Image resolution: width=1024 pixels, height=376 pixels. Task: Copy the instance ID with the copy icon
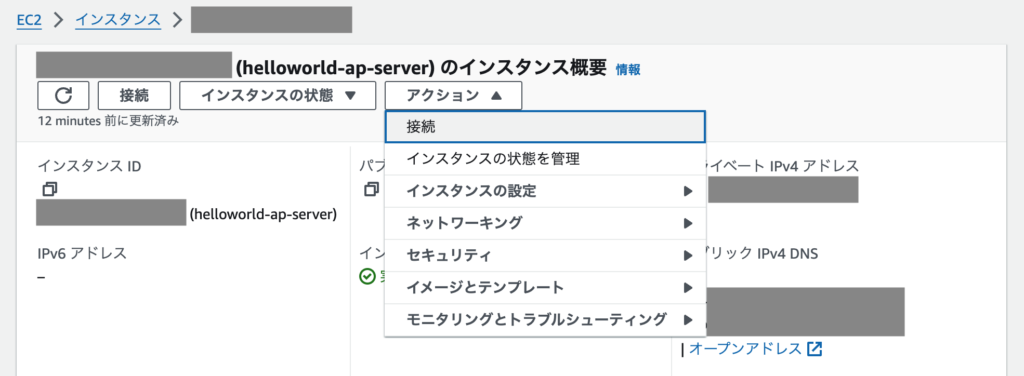coord(50,189)
